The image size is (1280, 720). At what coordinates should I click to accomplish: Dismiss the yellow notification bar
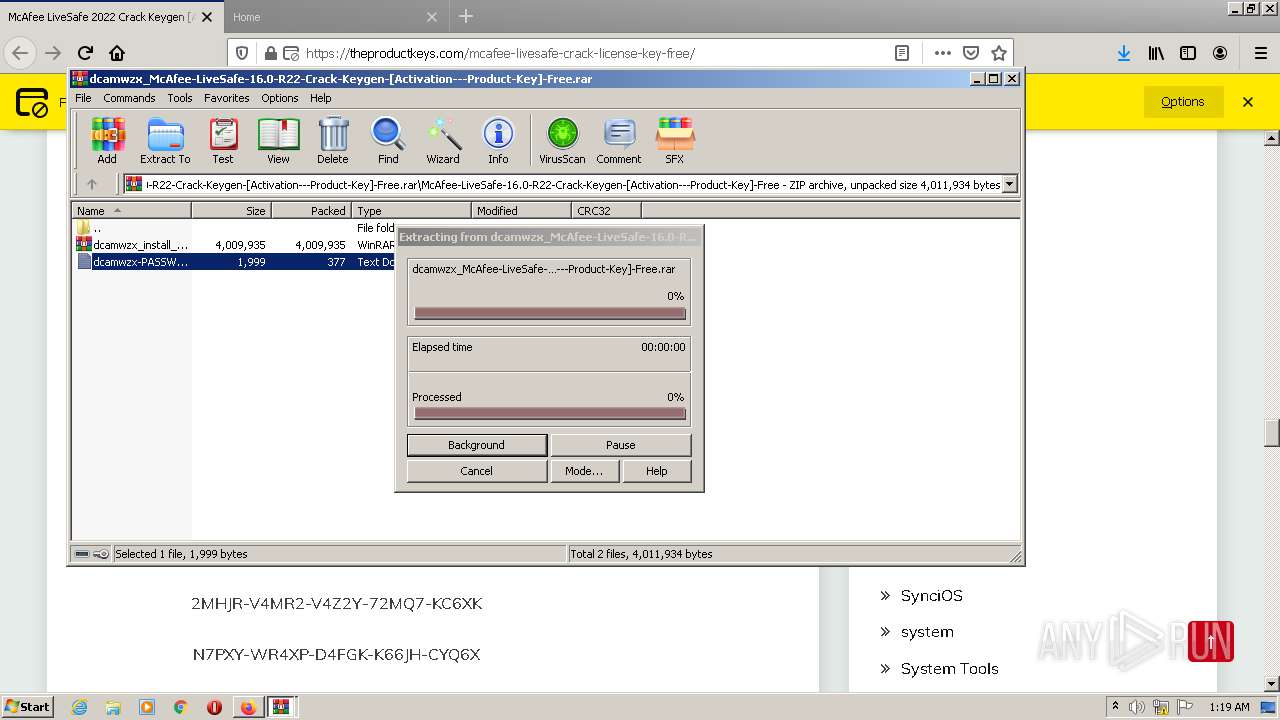pos(1248,102)
